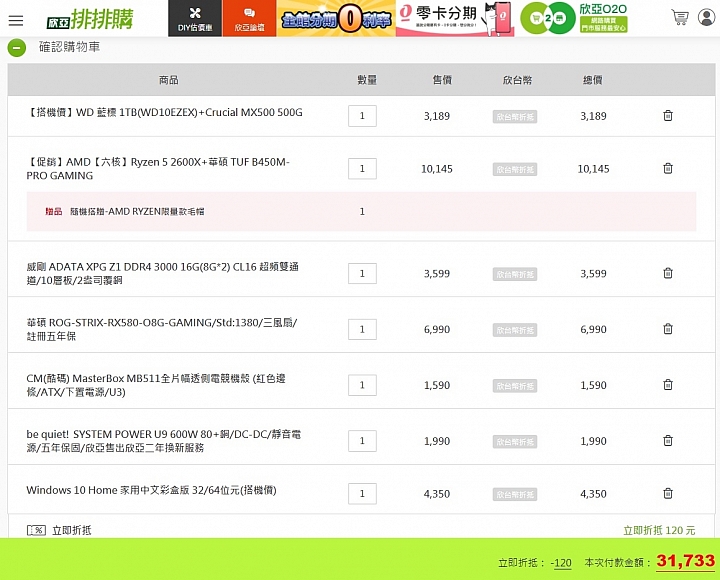Viewport: 720px width, 580px height.
Task: Open 華碩 ROG-STRIX-RX580-O8G-GAMING product
Action: [x=162, y=329]
